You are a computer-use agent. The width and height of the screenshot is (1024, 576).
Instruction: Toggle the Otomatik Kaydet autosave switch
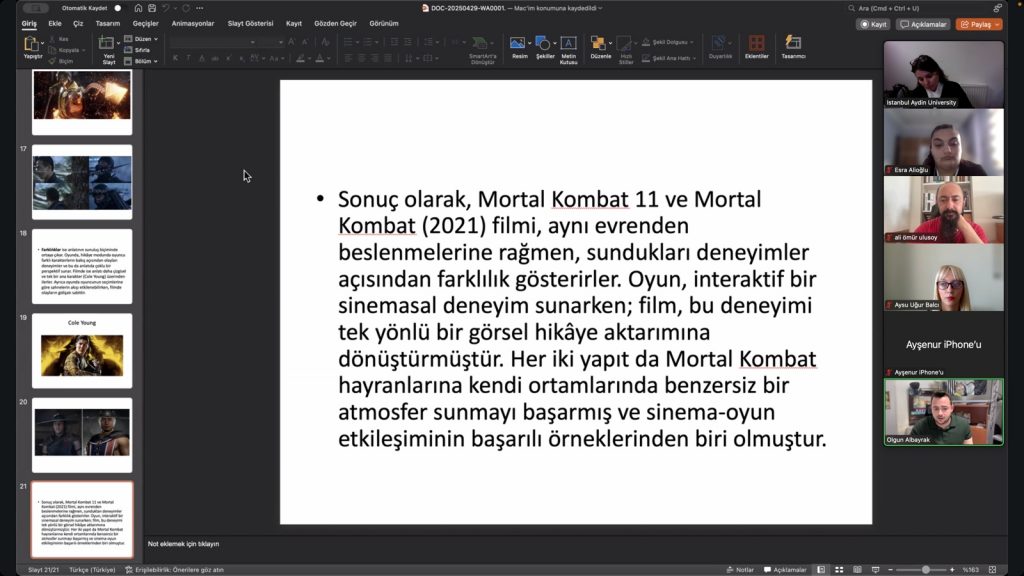point(118,8)
